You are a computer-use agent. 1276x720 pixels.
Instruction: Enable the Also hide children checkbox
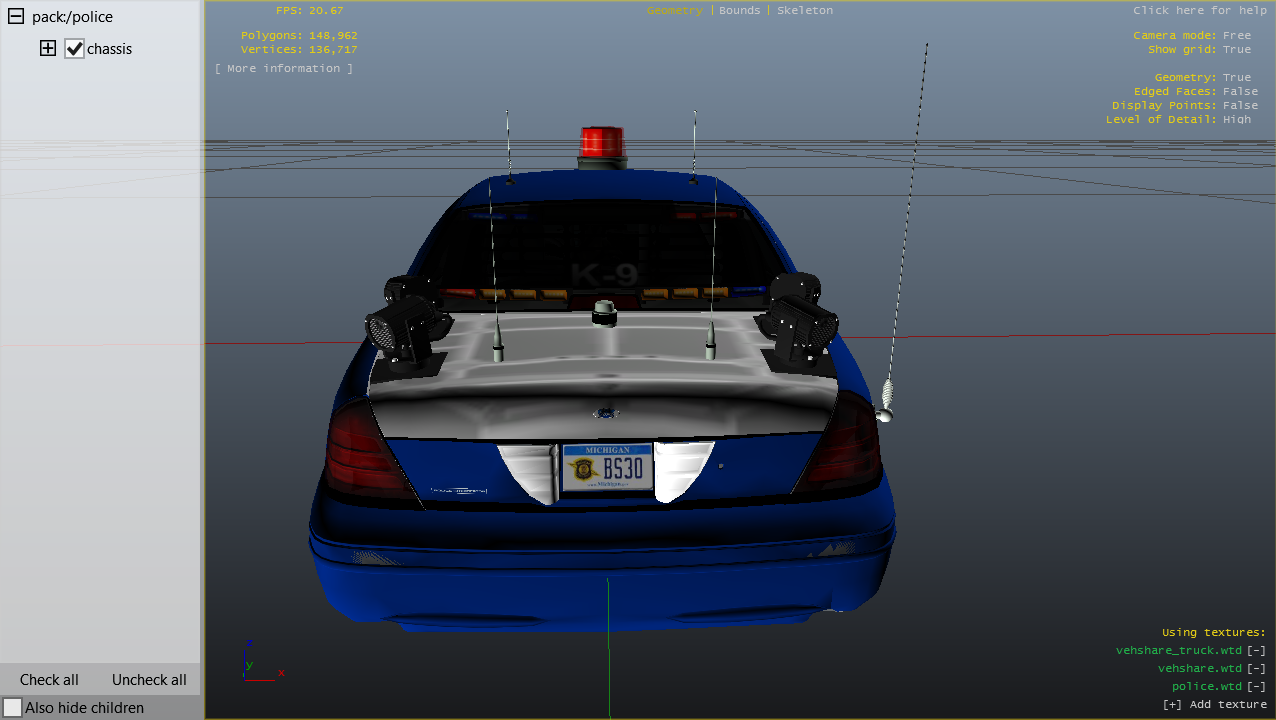coord(12,708)
